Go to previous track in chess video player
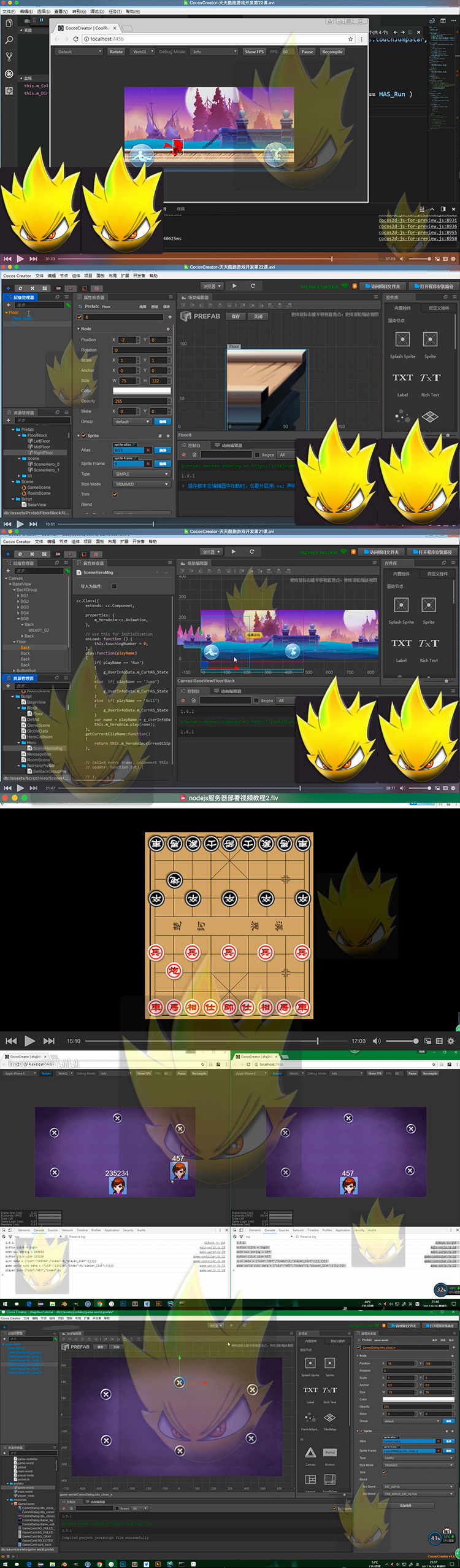 coord(11,1041)
